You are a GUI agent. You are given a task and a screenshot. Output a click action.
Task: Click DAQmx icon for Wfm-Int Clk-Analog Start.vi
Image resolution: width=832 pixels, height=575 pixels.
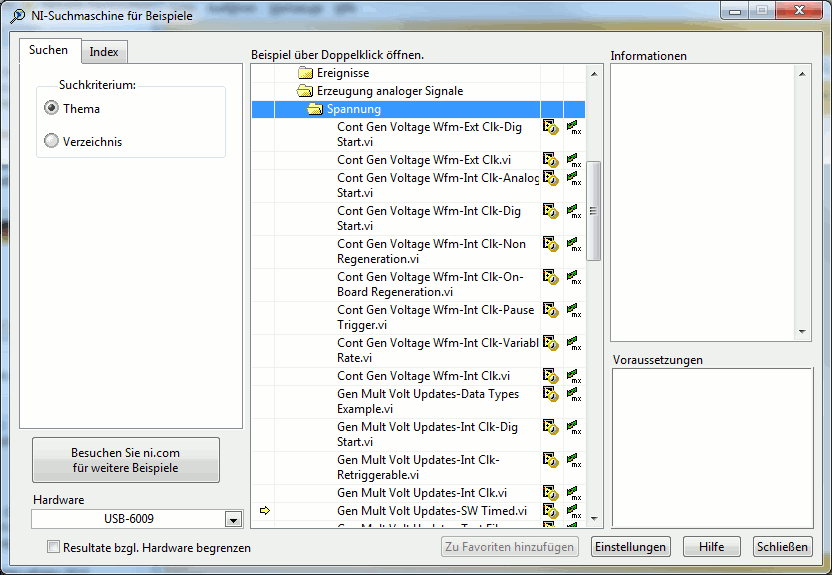[x=574, y=178]
